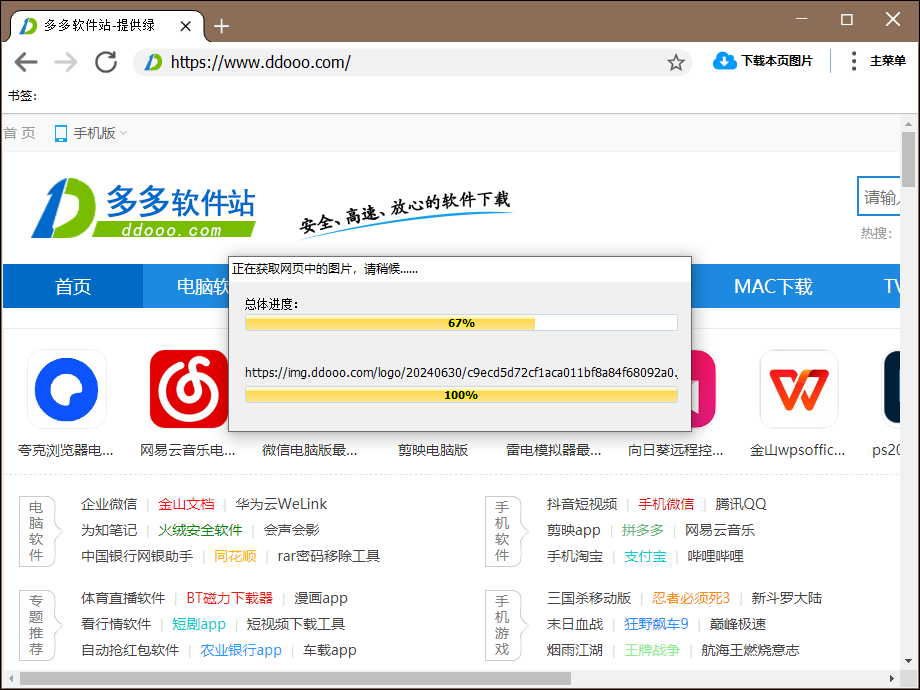Click the green 拼多多 link
The height and width of the screenshot is (690, 920).
642,530
